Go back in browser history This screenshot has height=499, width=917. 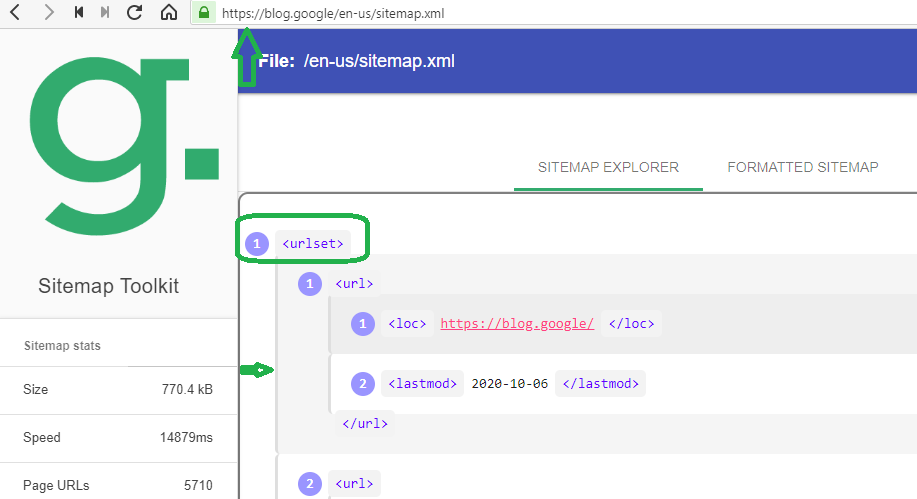click(16, 12)
